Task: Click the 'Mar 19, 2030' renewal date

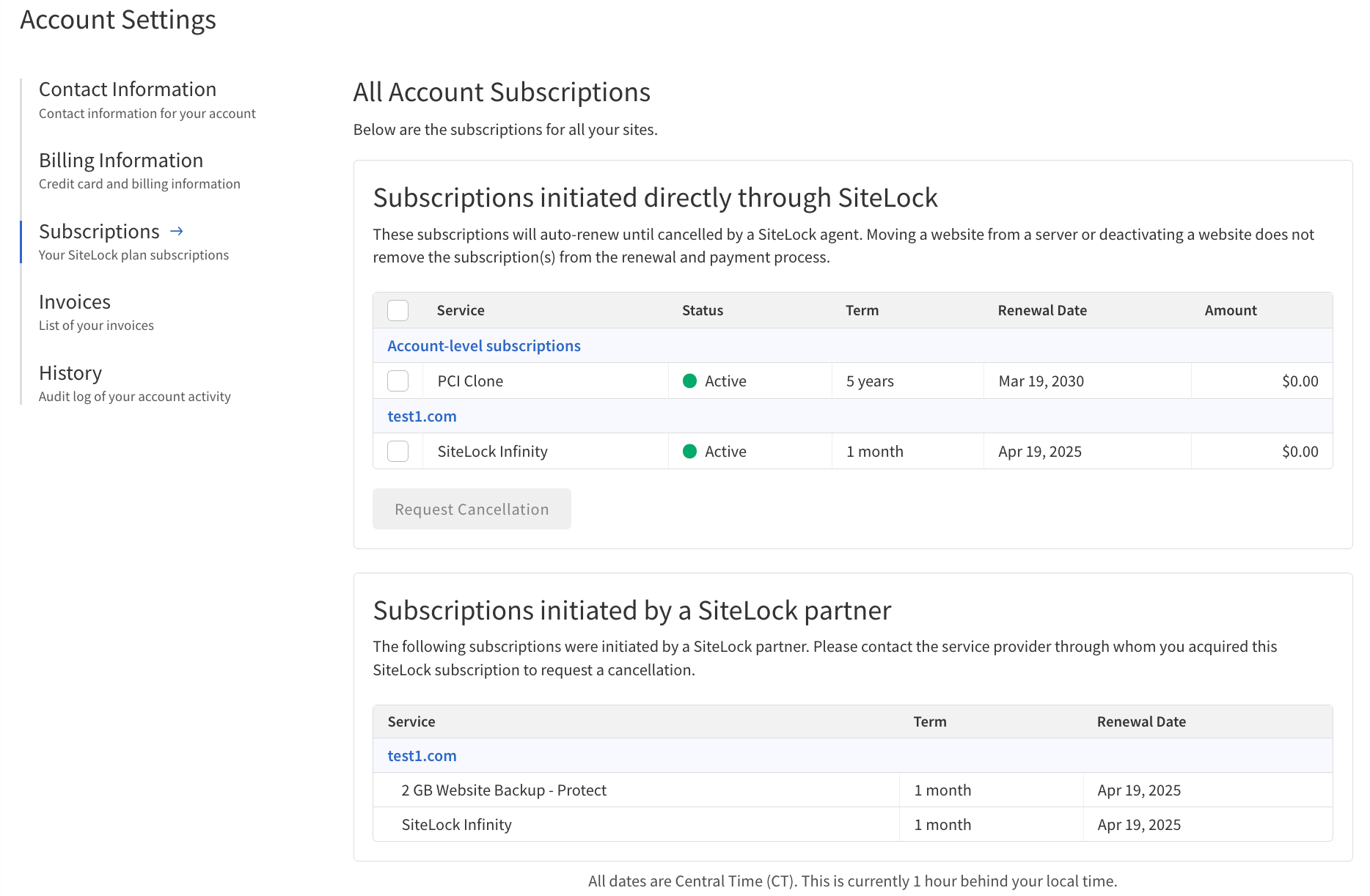Action: click(1041, 381)
